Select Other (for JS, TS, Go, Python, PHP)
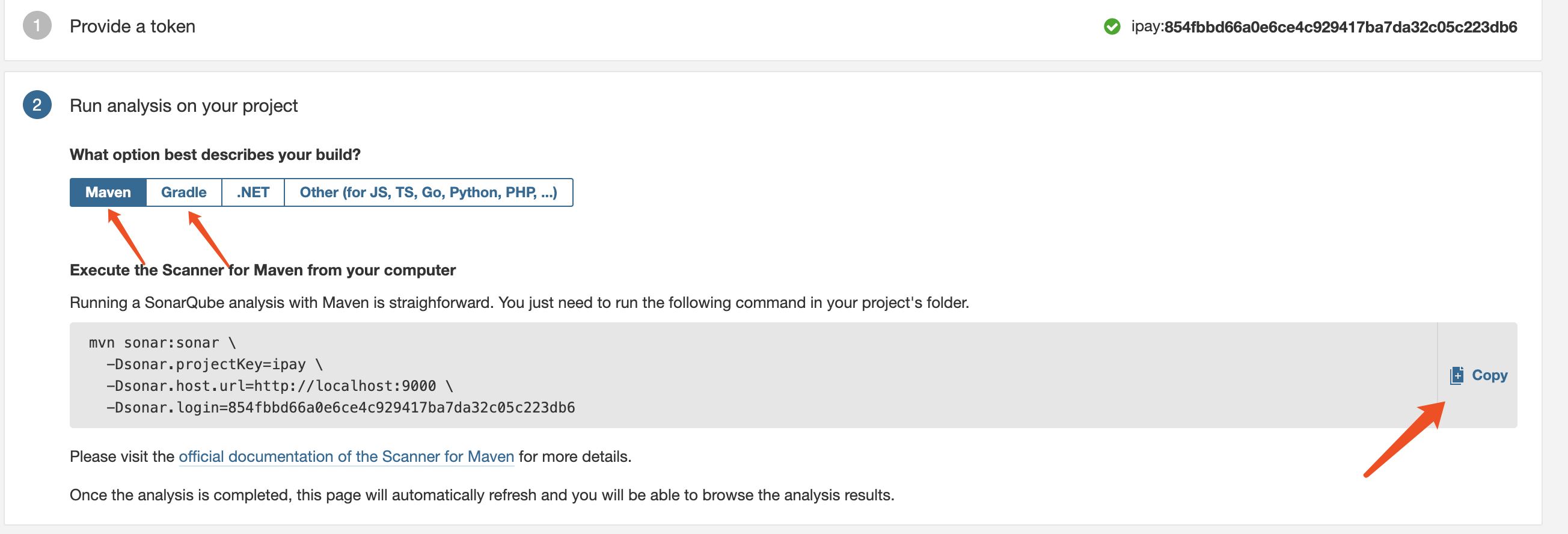The image size is (1568, 534). [428, 192]
